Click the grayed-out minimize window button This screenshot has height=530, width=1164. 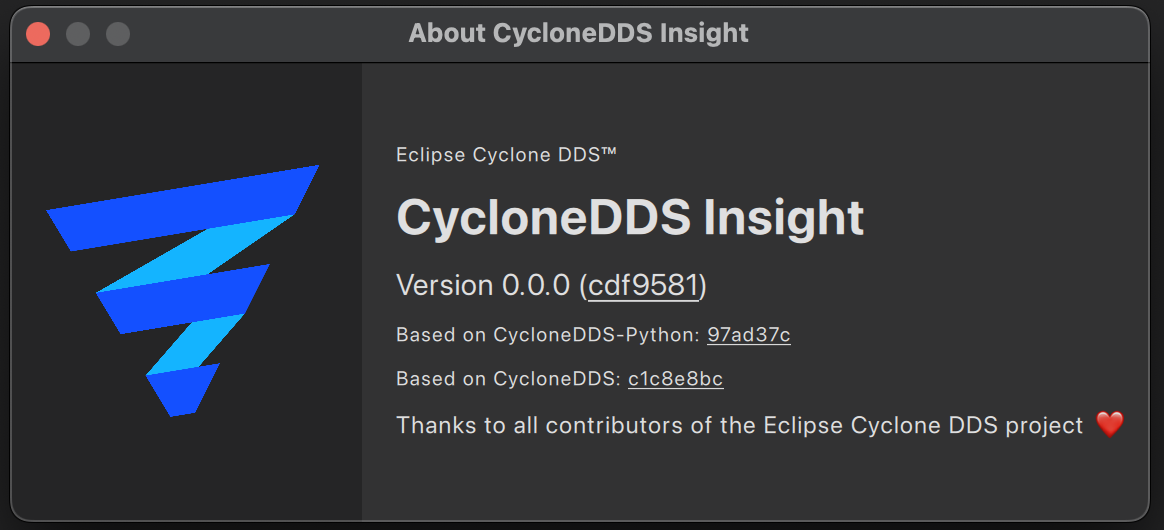click(x=78, y=33)
